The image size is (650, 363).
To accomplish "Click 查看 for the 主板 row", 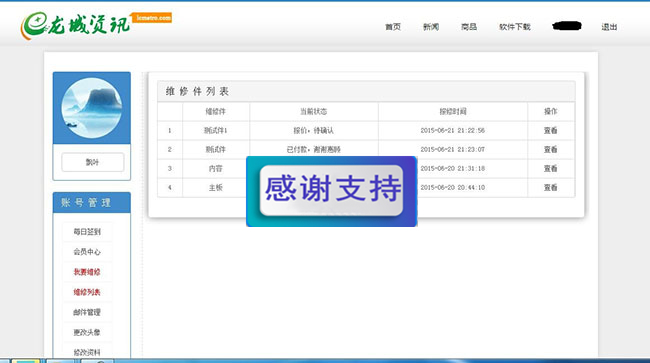I will (551, 188).
